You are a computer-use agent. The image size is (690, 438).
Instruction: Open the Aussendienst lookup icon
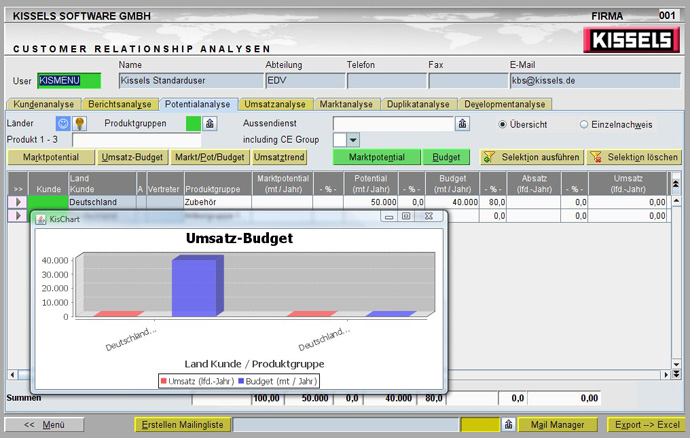462,124
